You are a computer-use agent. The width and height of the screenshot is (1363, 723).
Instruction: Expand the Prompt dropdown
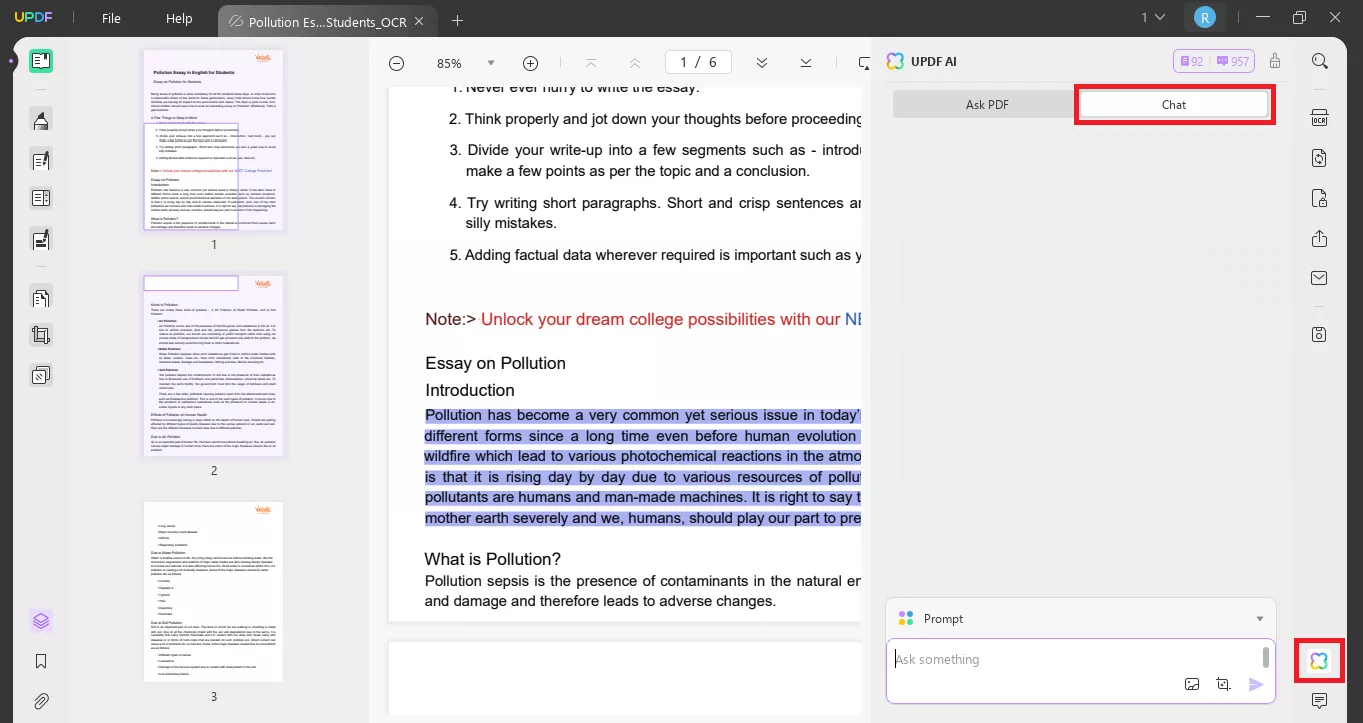pyautogui.click(x=1260, y=619)
